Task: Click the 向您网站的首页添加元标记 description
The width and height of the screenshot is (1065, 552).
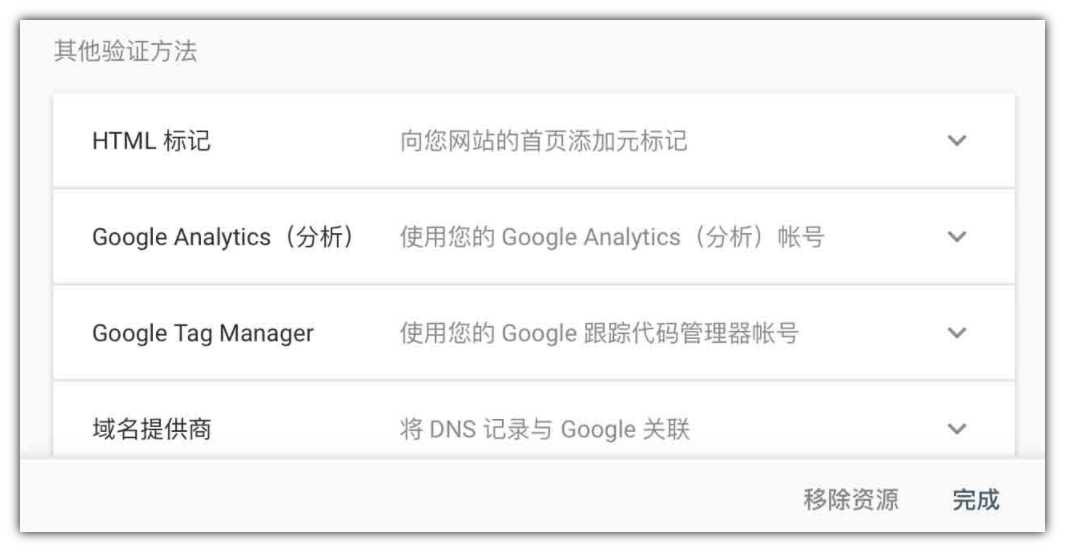Action: point(543,141)
